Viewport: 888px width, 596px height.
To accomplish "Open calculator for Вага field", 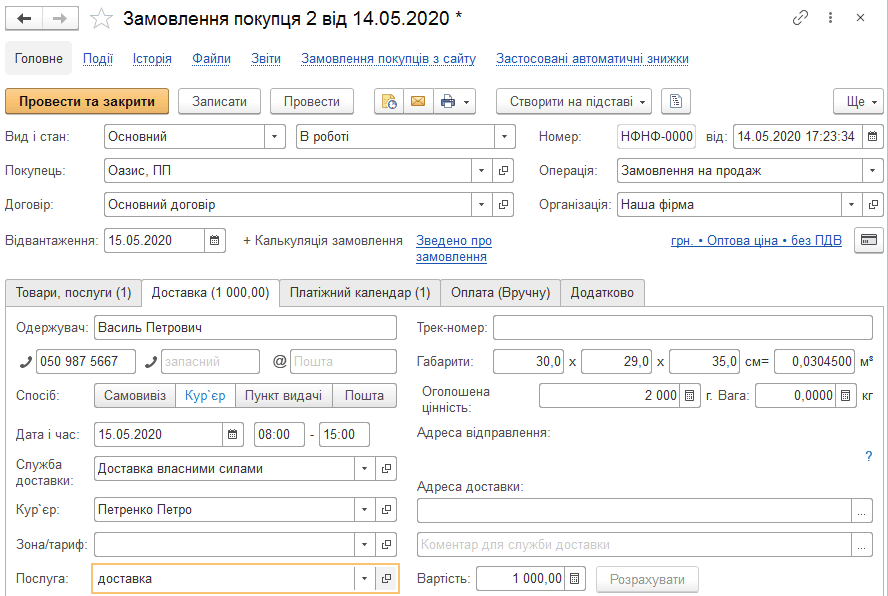I will coord(846,395).
